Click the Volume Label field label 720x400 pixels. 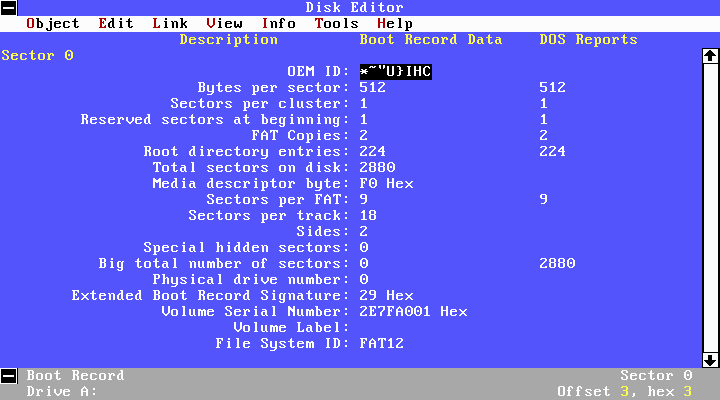pyautogui.click(x=292, y=327)
